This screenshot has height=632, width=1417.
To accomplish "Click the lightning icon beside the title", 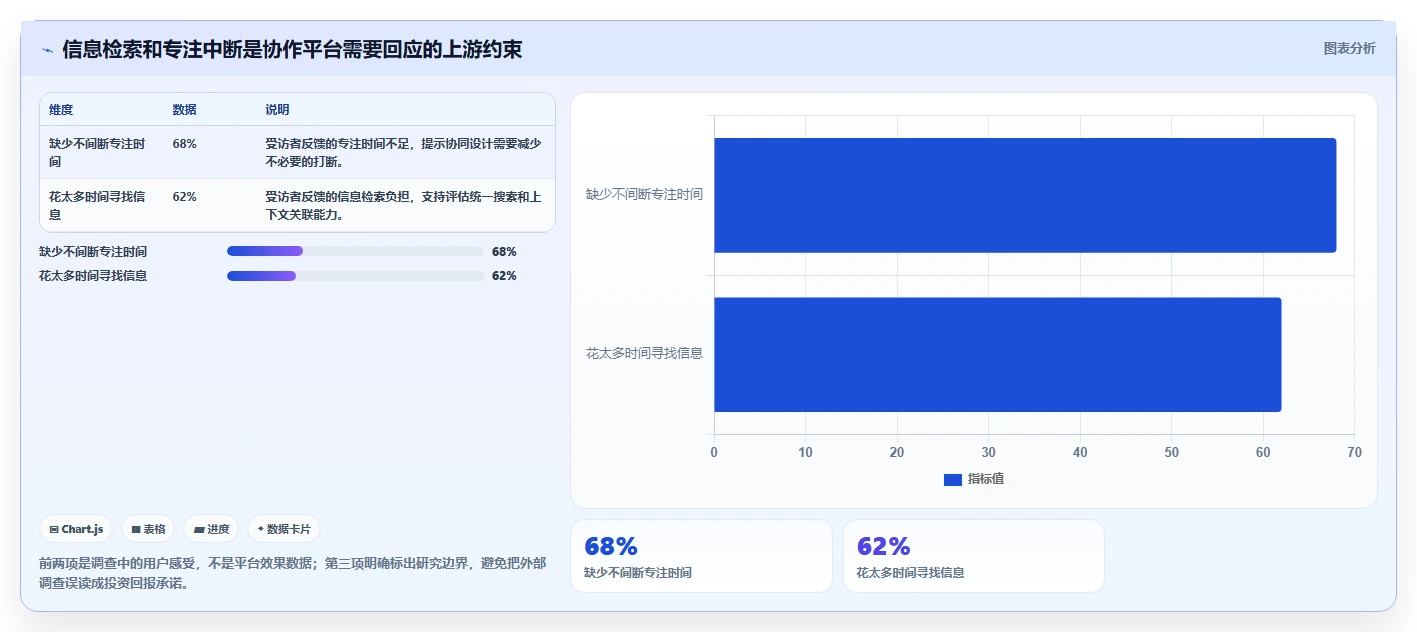I will tap(47, 50).
